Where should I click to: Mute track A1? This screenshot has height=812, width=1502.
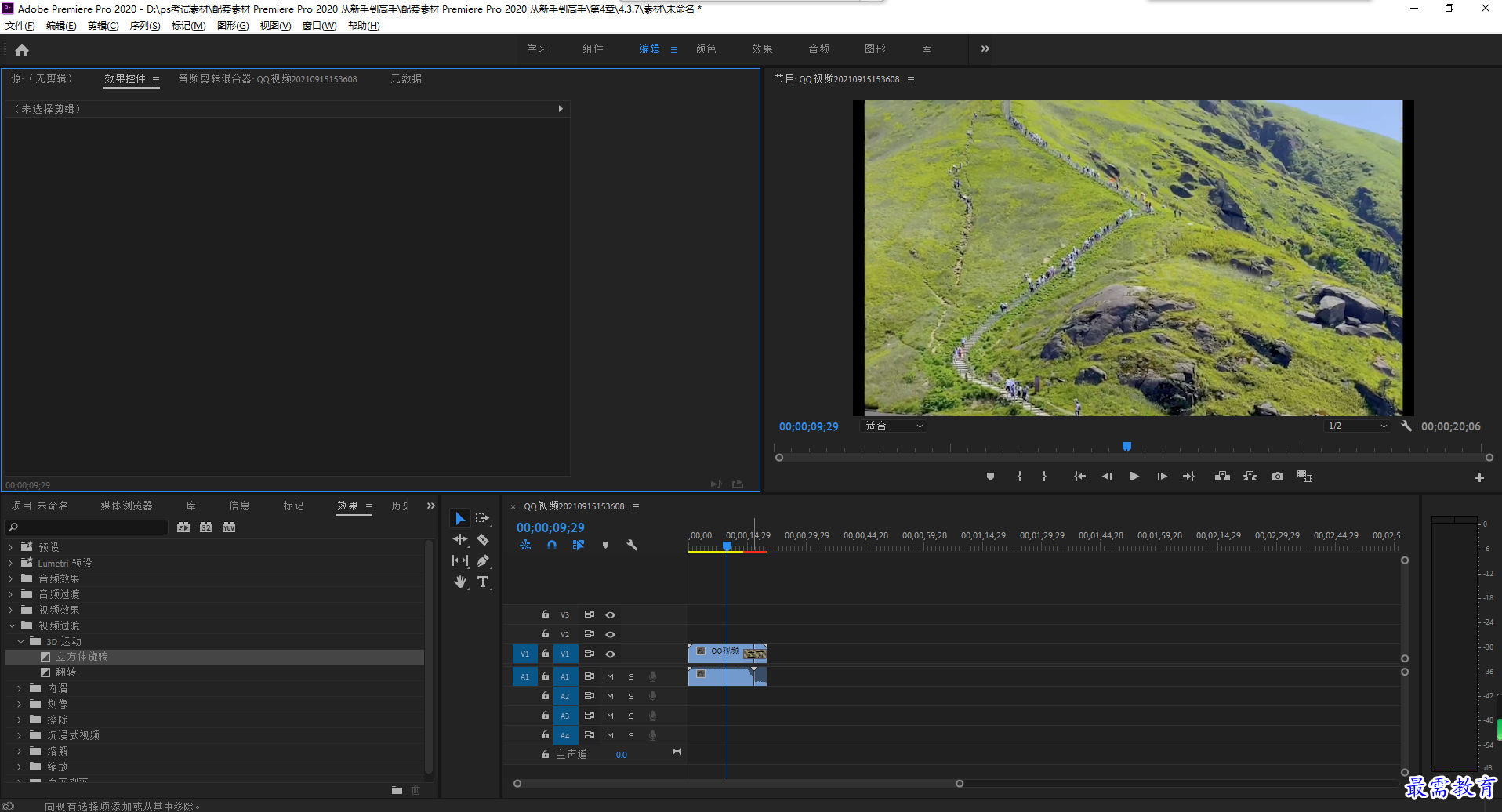pos(610,676)
